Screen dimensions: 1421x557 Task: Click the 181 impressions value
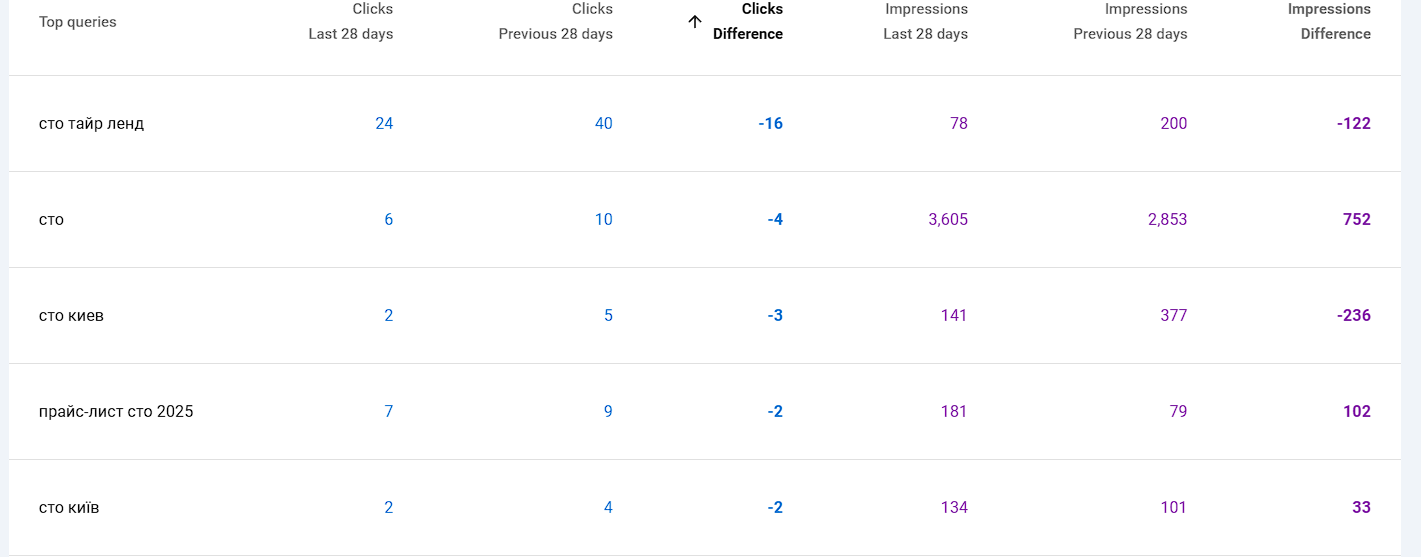tap(953, 412)
